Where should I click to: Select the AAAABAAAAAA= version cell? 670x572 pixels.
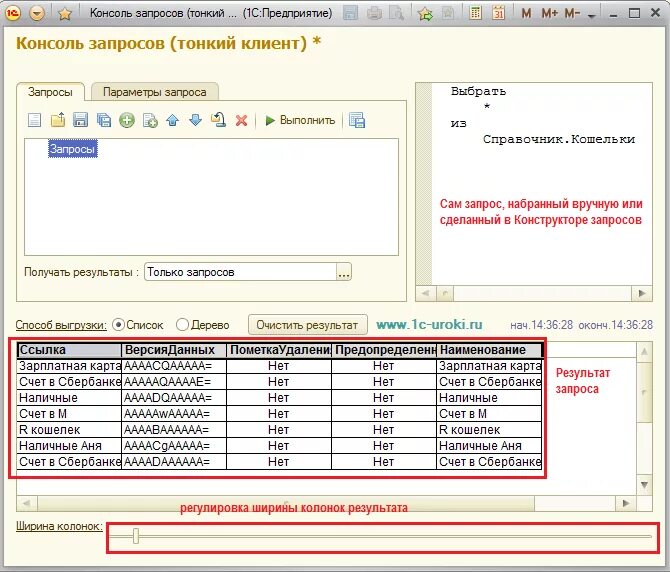(x=174, y=430)
